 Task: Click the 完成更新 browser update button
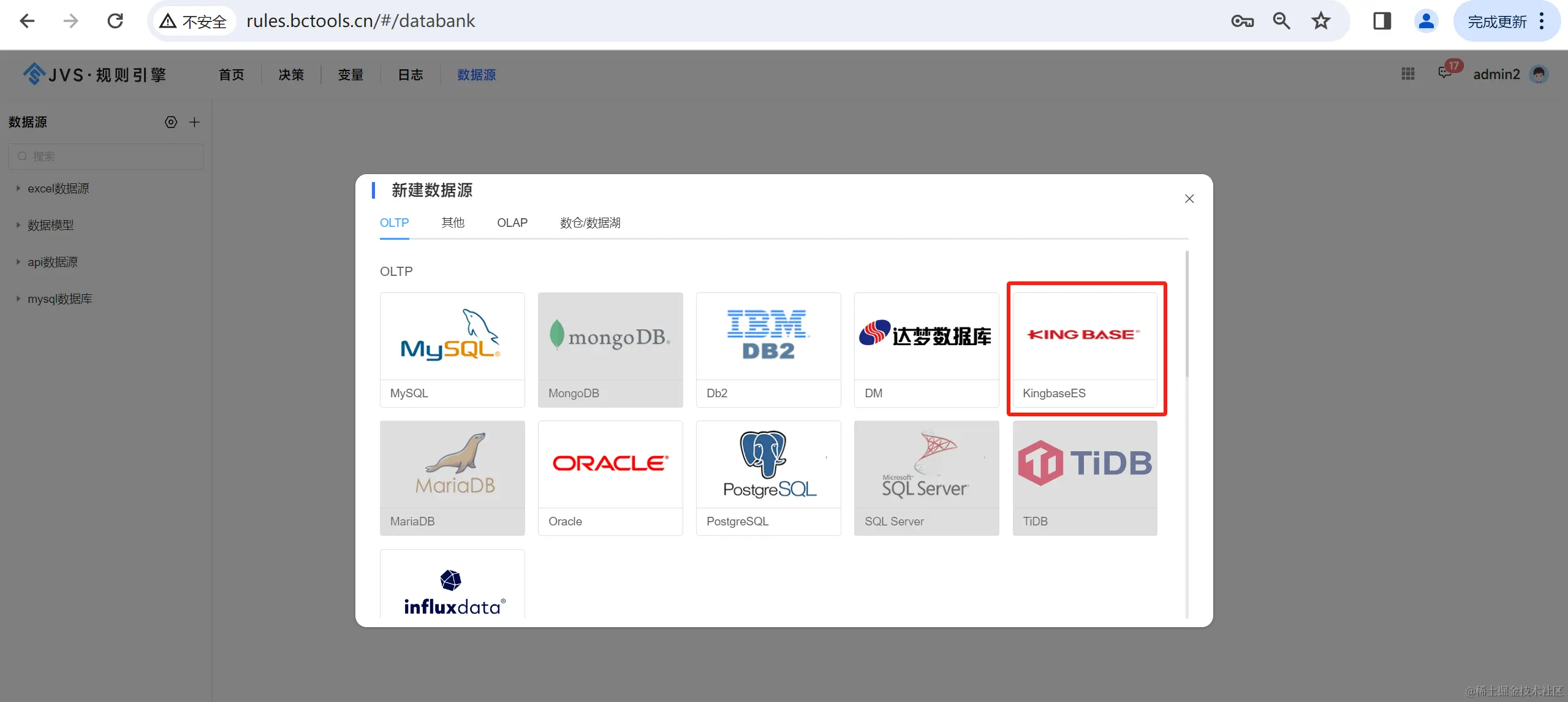click(1497, 21)
